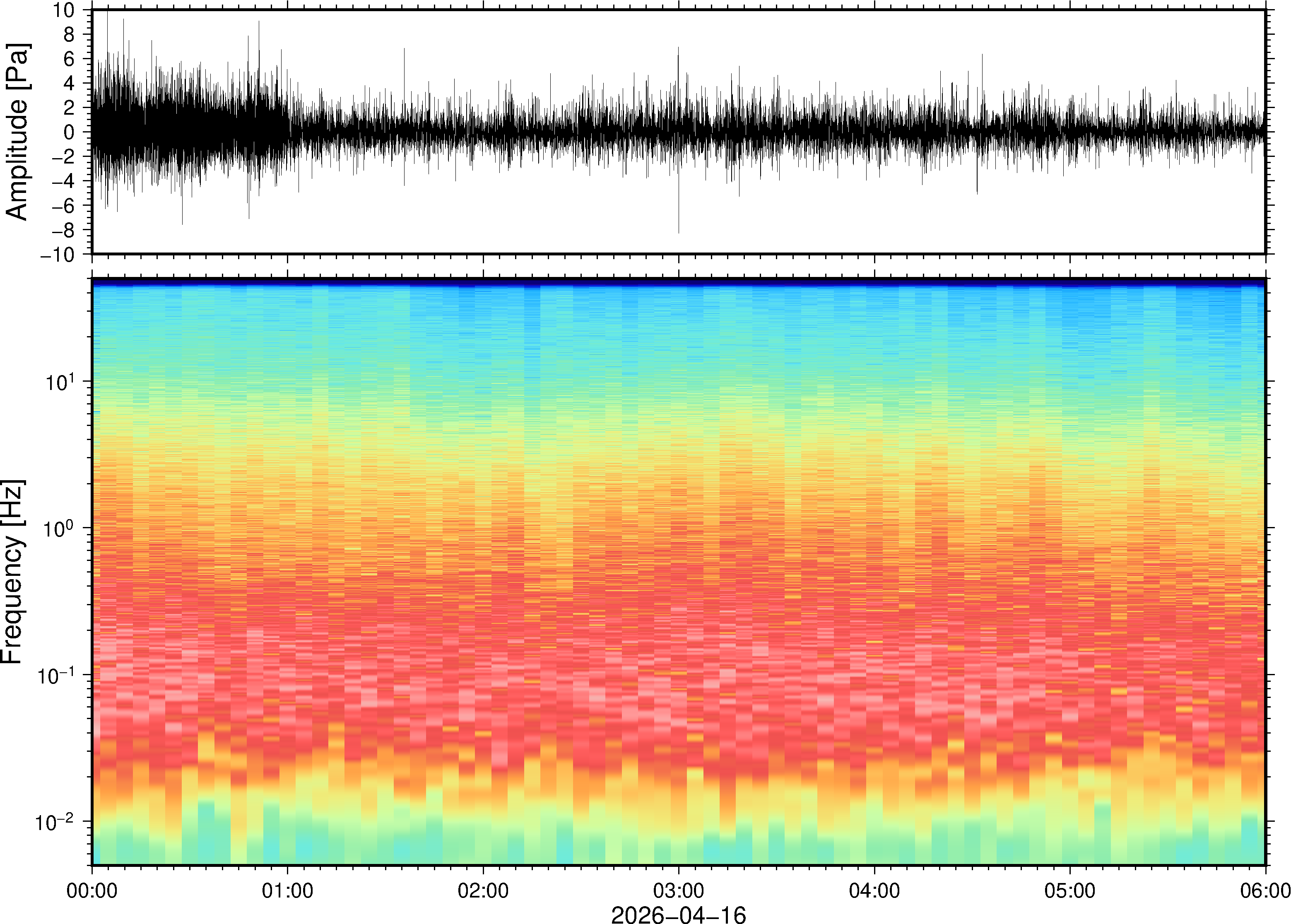The width and height of the screenshot is (1291, 924).
Task: Click the 6 amplitude tick label
Action: (x=70, y=59)
